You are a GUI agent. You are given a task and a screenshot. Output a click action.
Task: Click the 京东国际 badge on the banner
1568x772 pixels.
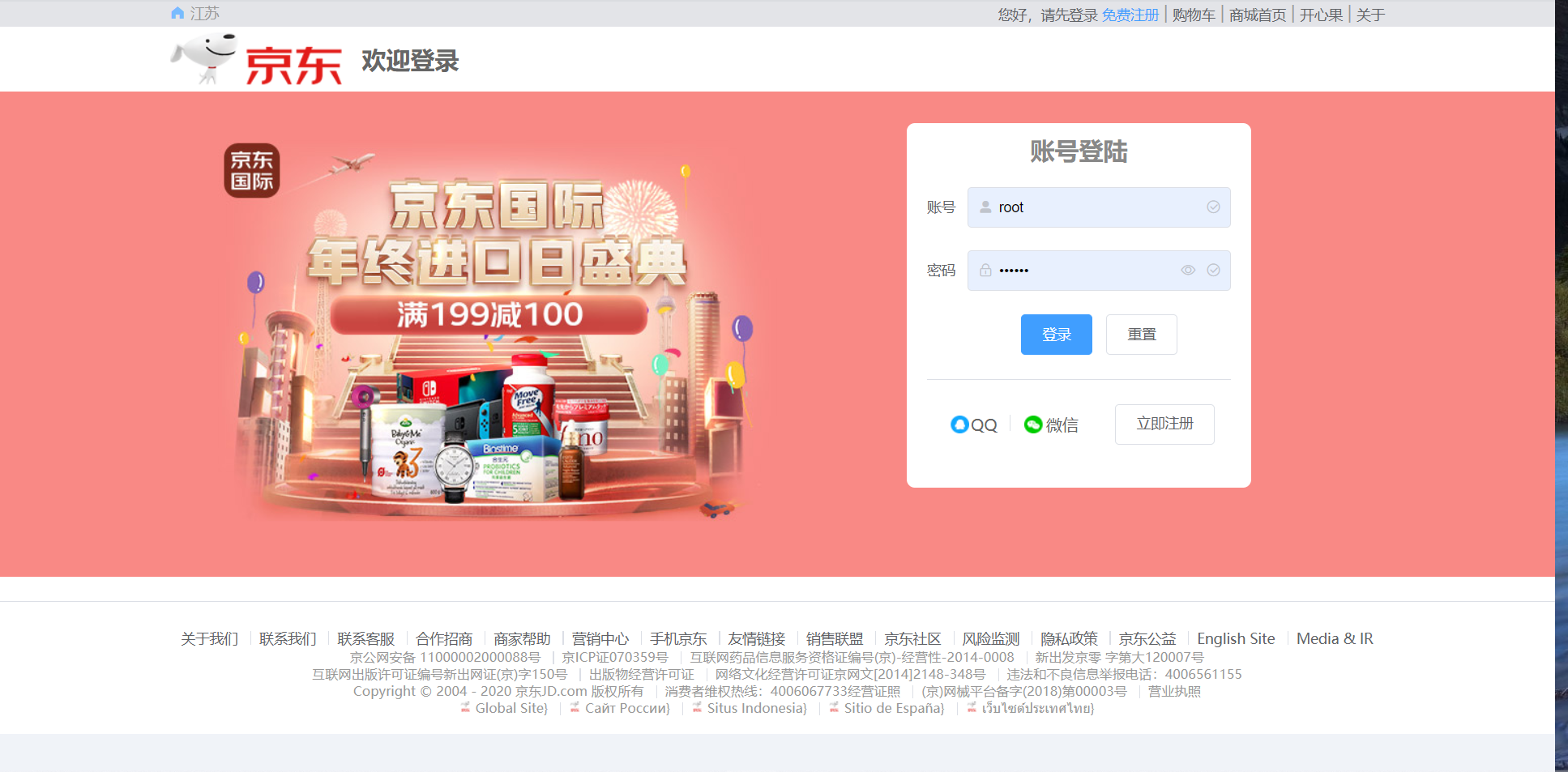click(x=251, y=170)
